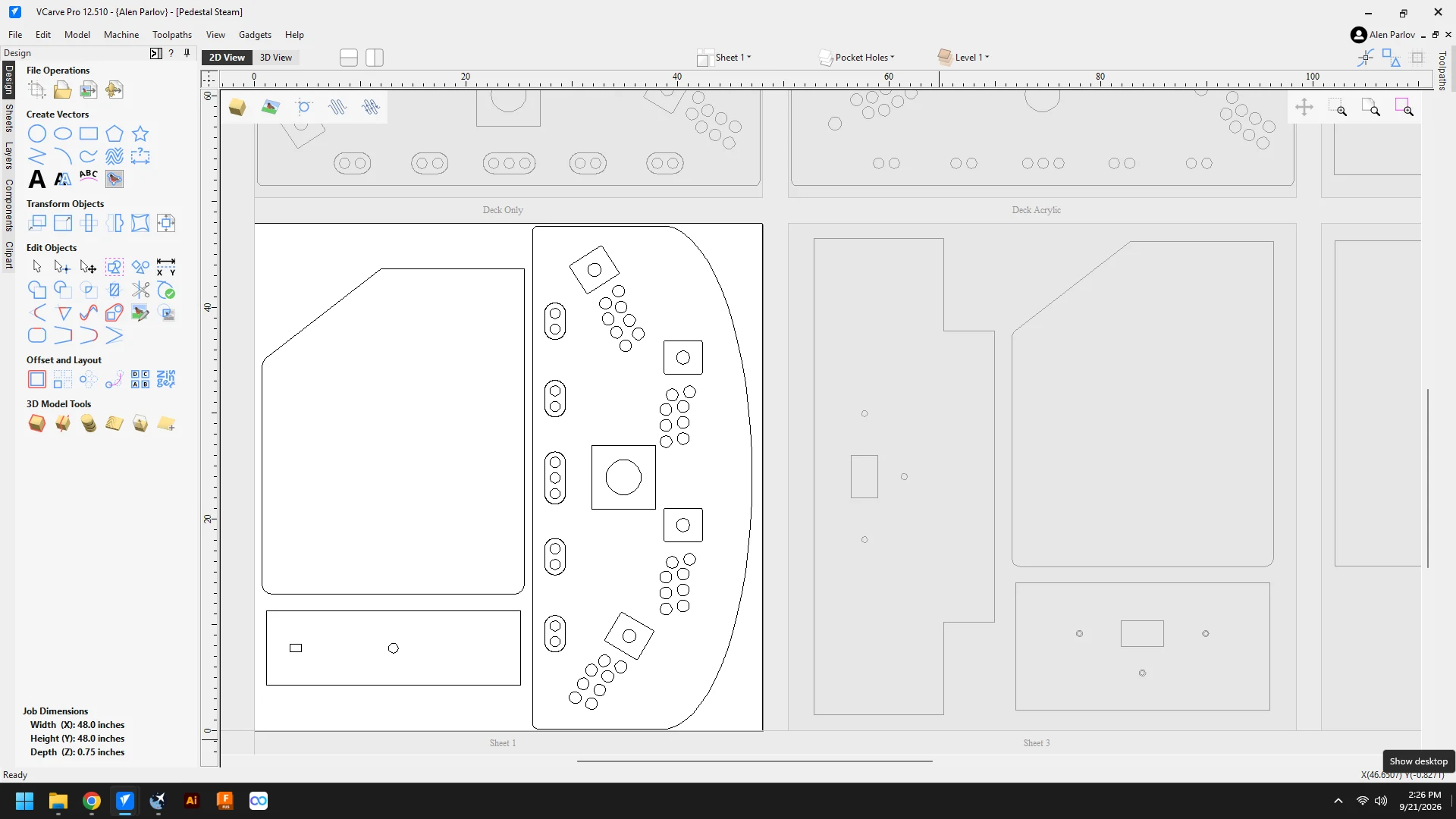Image resolution: width=1456 pixels, height=819 pixels.
Task: Toggle the Design panel collapse arrow button
Action: [x=155, y=53]
